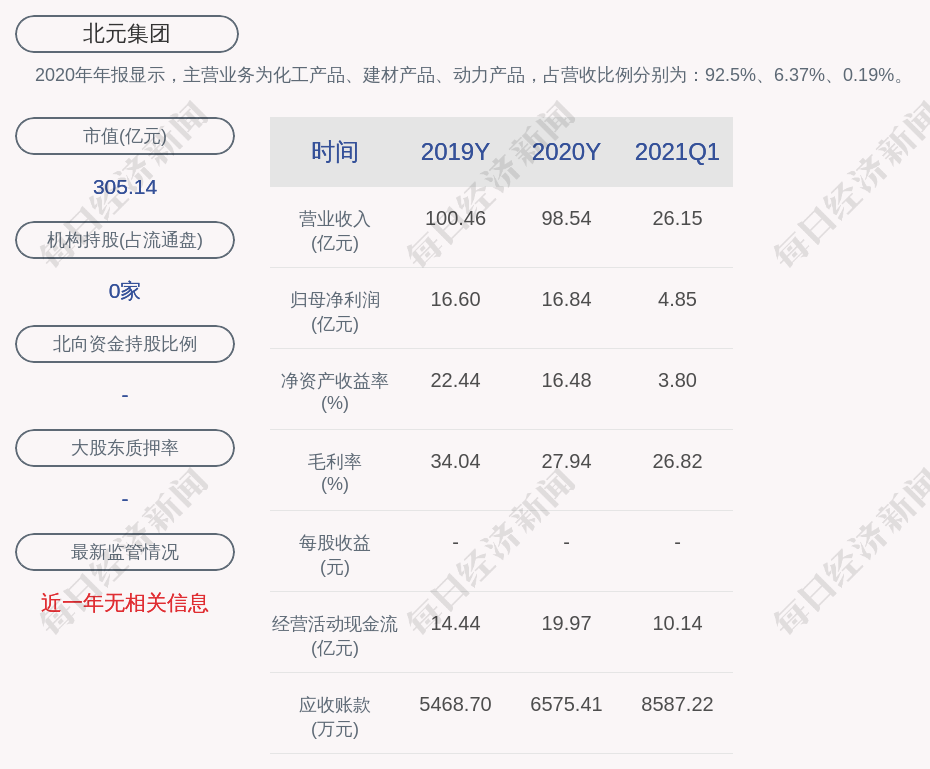The height and width of the screenshot is (769, 930).
Task: Click the 大股东质押率 pill button
Action: (x=125, y=448)
